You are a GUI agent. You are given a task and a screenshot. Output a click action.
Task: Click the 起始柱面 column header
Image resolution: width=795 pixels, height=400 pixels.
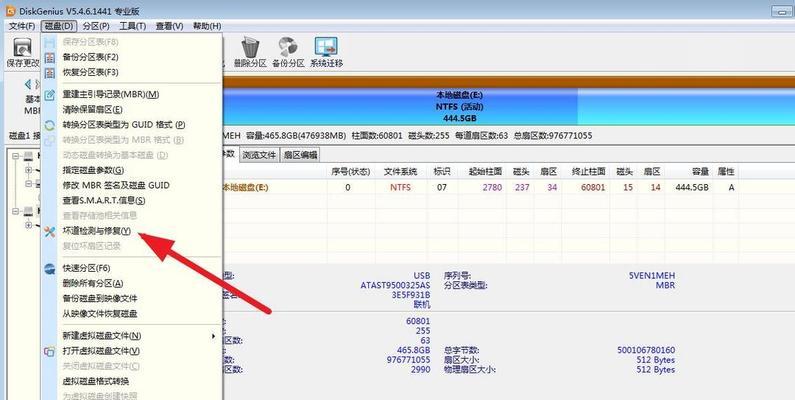pyautogui.click(x=485, y=172)
